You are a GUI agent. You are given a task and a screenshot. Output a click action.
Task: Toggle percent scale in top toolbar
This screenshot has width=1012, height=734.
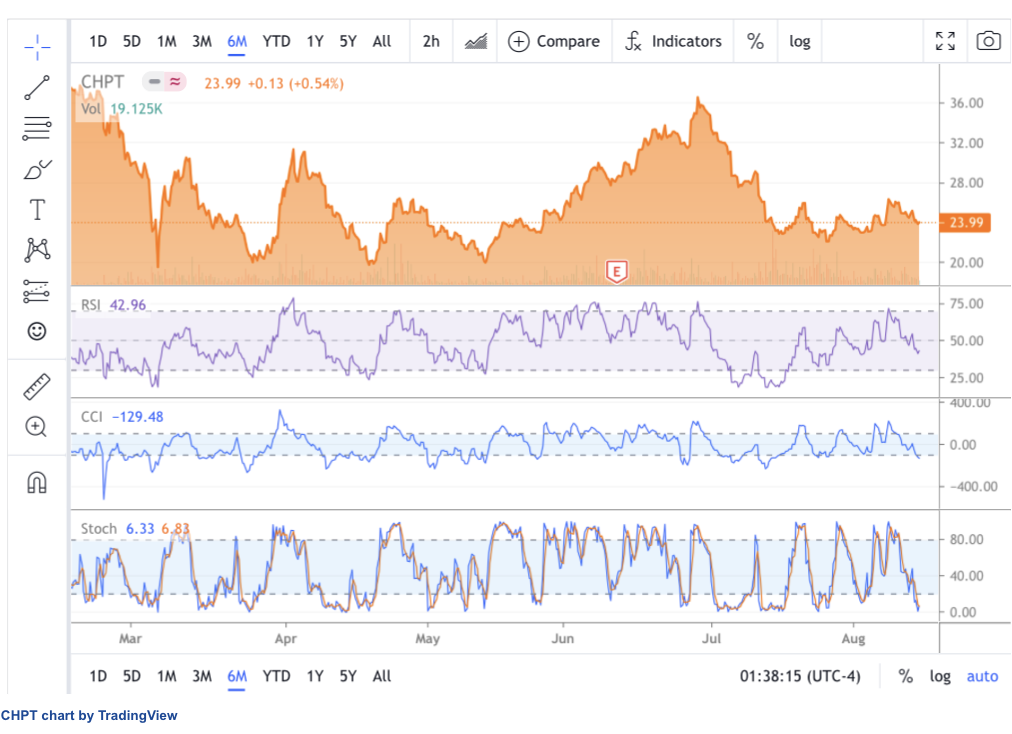click(x=755, y=41)
